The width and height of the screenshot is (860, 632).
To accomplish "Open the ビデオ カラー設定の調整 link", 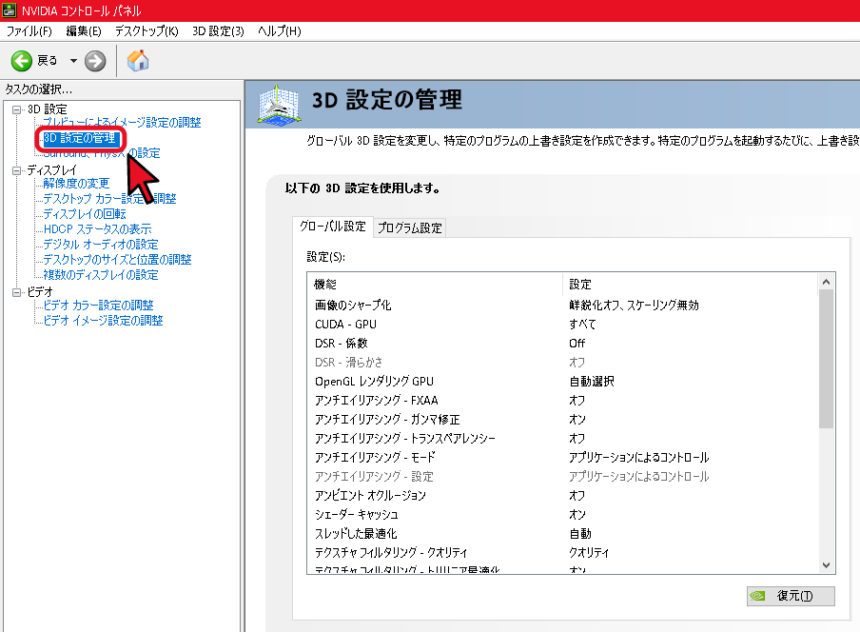I will pos(98,305).
